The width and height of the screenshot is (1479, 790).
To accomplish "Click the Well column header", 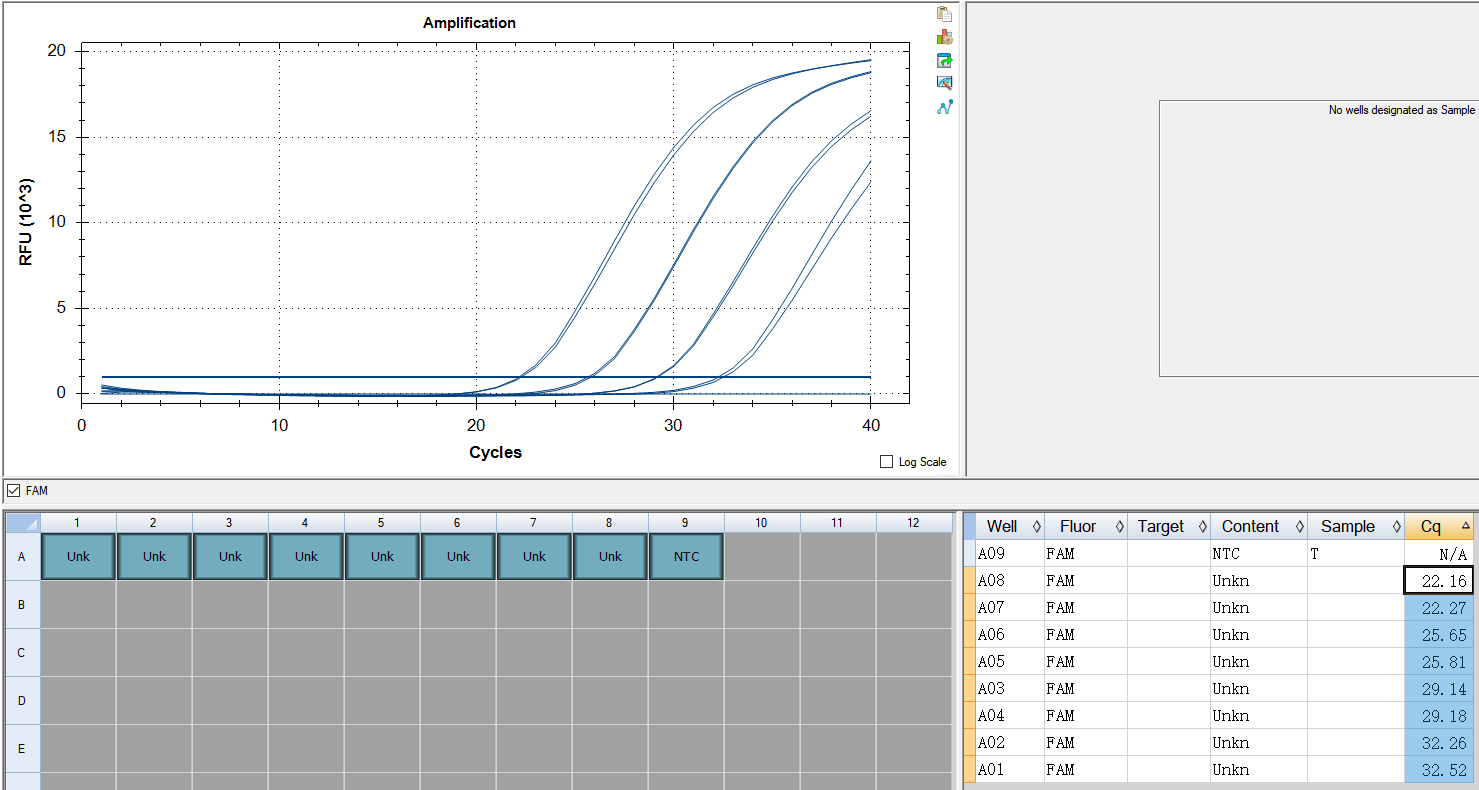I will (x=1008, y=527).
